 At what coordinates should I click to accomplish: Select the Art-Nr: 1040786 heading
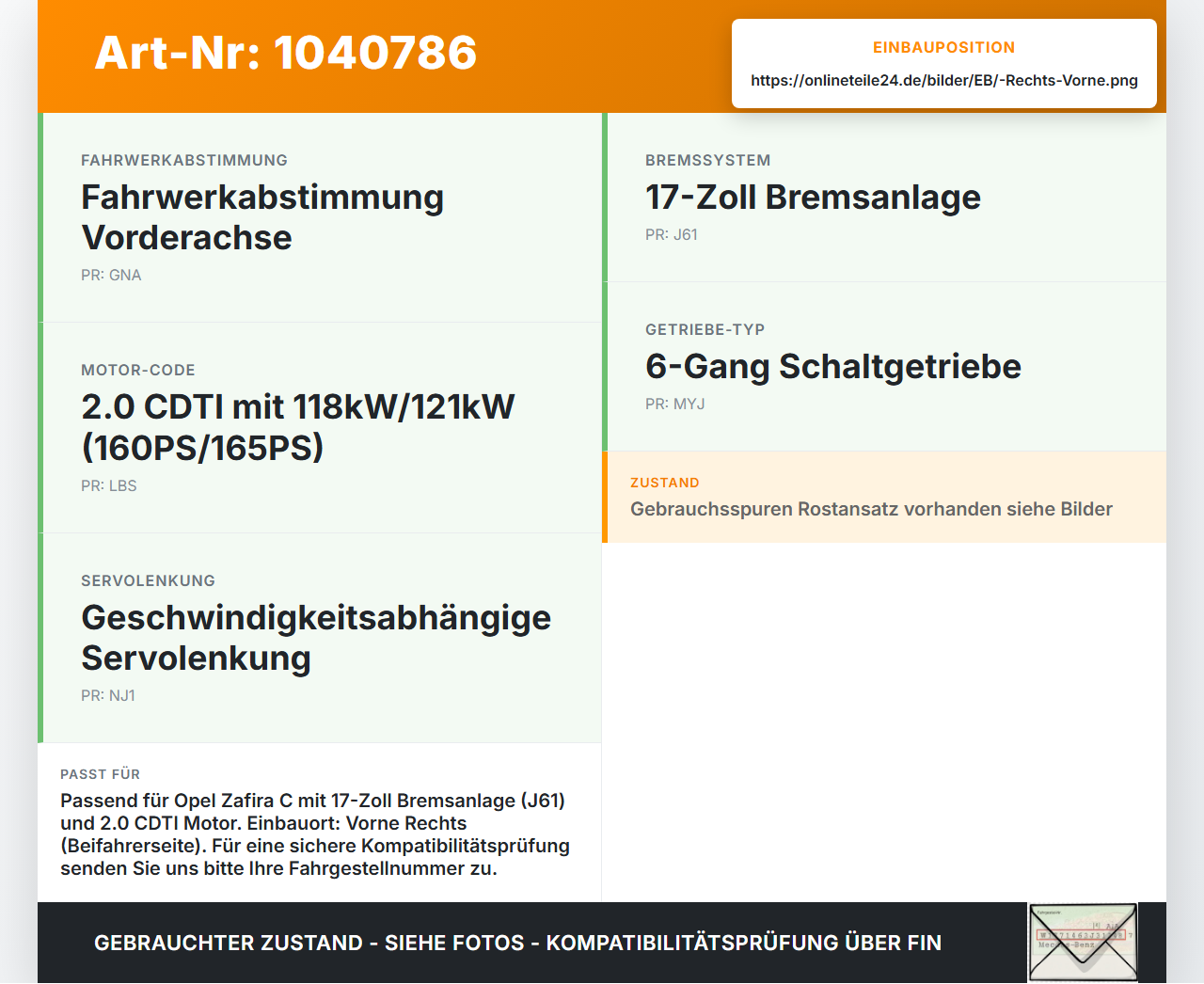click(286, 53)
